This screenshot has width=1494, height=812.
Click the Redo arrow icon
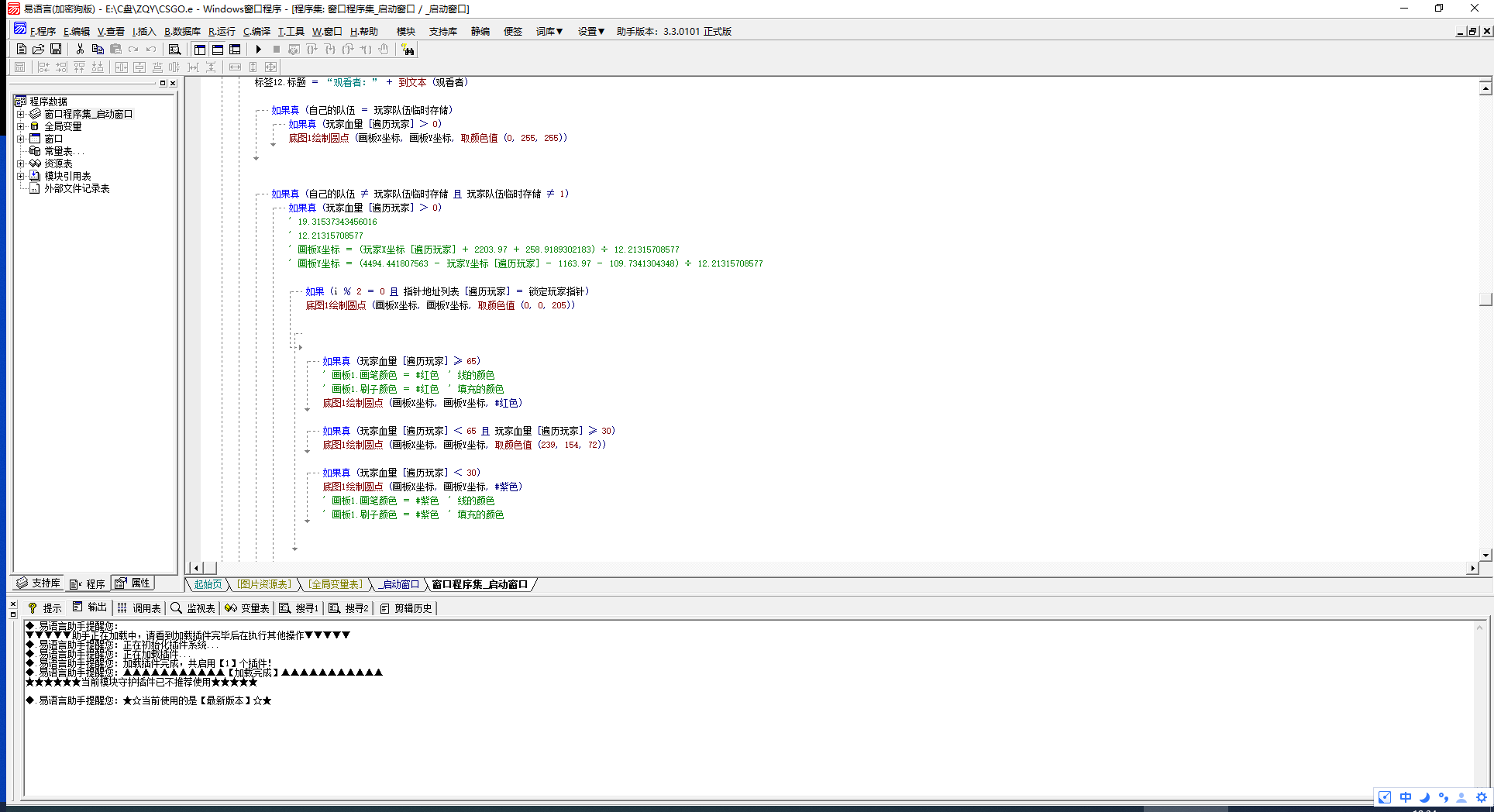pyautogui.click(x=133, y=49)
